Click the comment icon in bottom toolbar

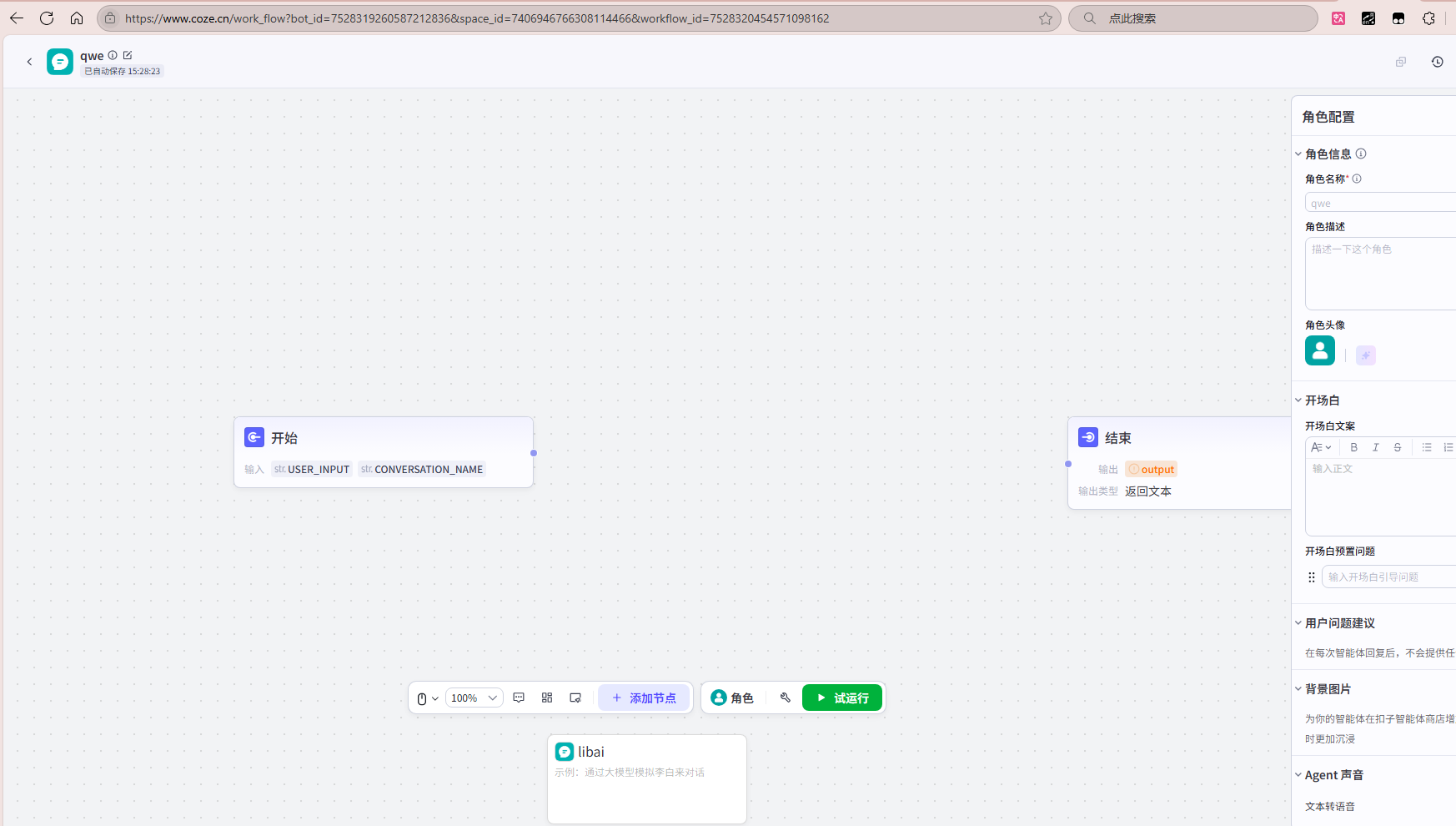519,698
